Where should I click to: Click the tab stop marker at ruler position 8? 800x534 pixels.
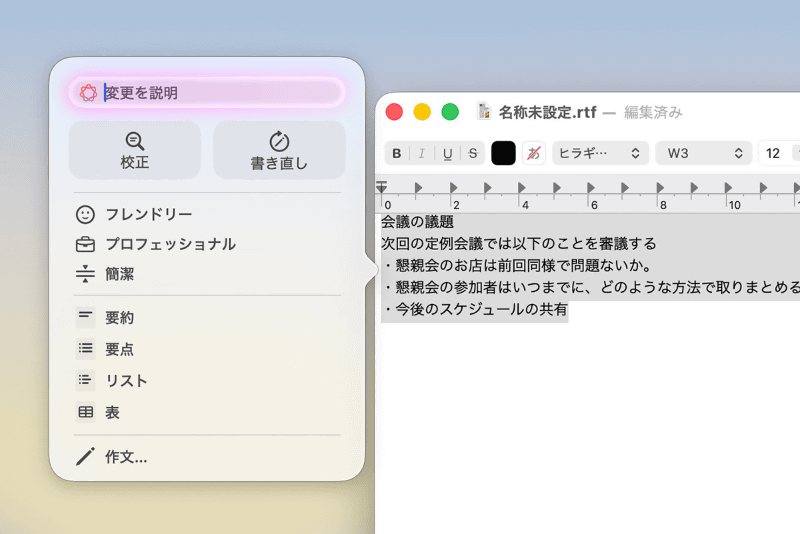pyautogui.click(x=660, y=188)
